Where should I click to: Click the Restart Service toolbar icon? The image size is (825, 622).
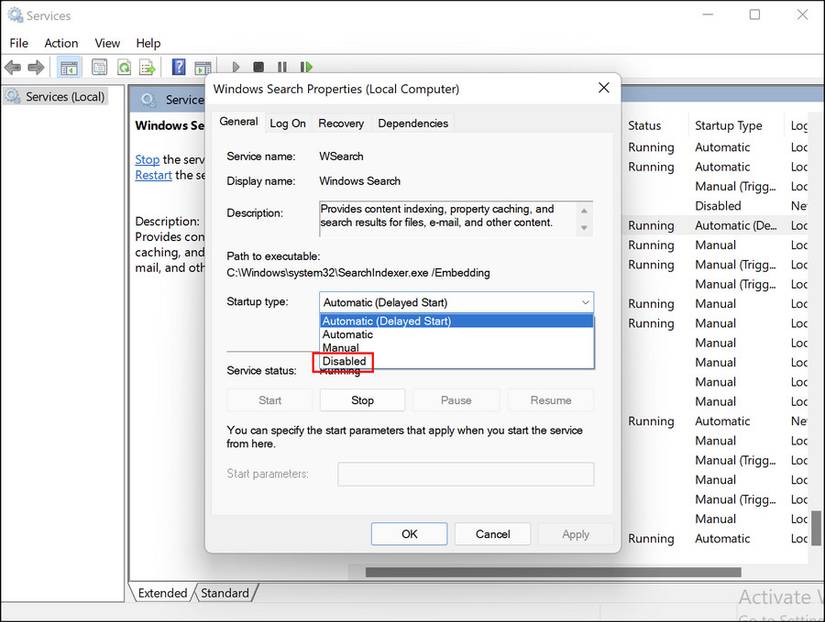(x=304, y=67)
